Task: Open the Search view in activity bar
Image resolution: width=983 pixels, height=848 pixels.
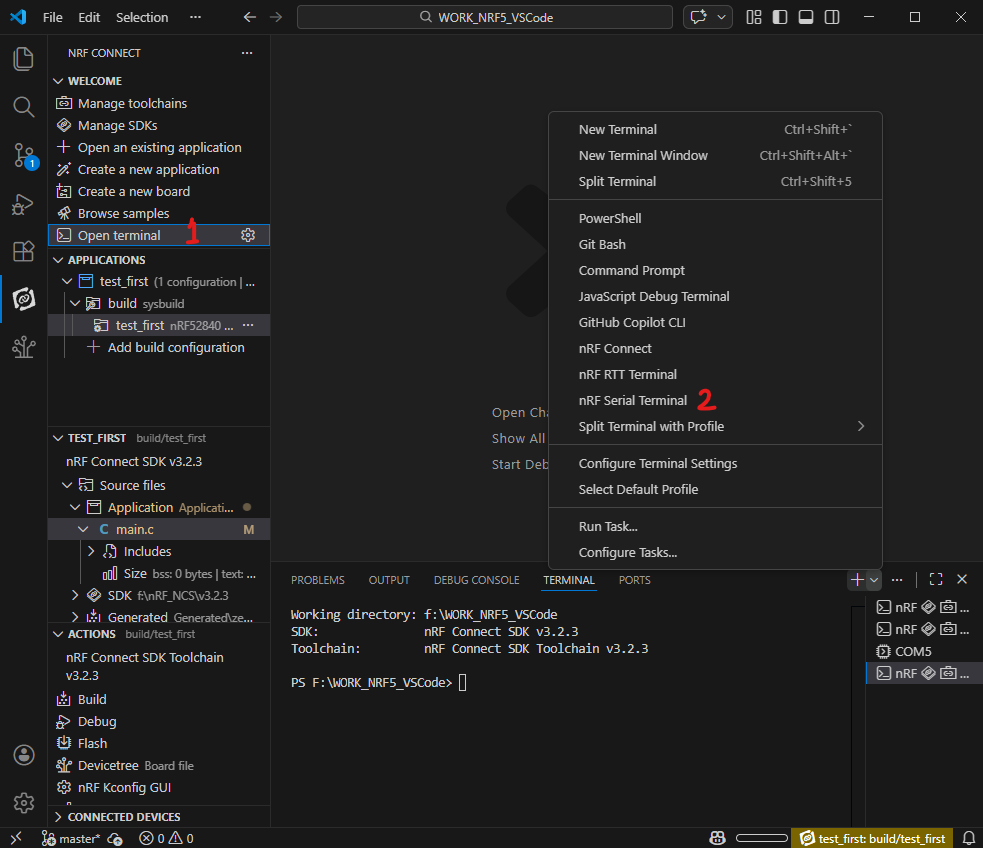Action: (x=23, y=107)
